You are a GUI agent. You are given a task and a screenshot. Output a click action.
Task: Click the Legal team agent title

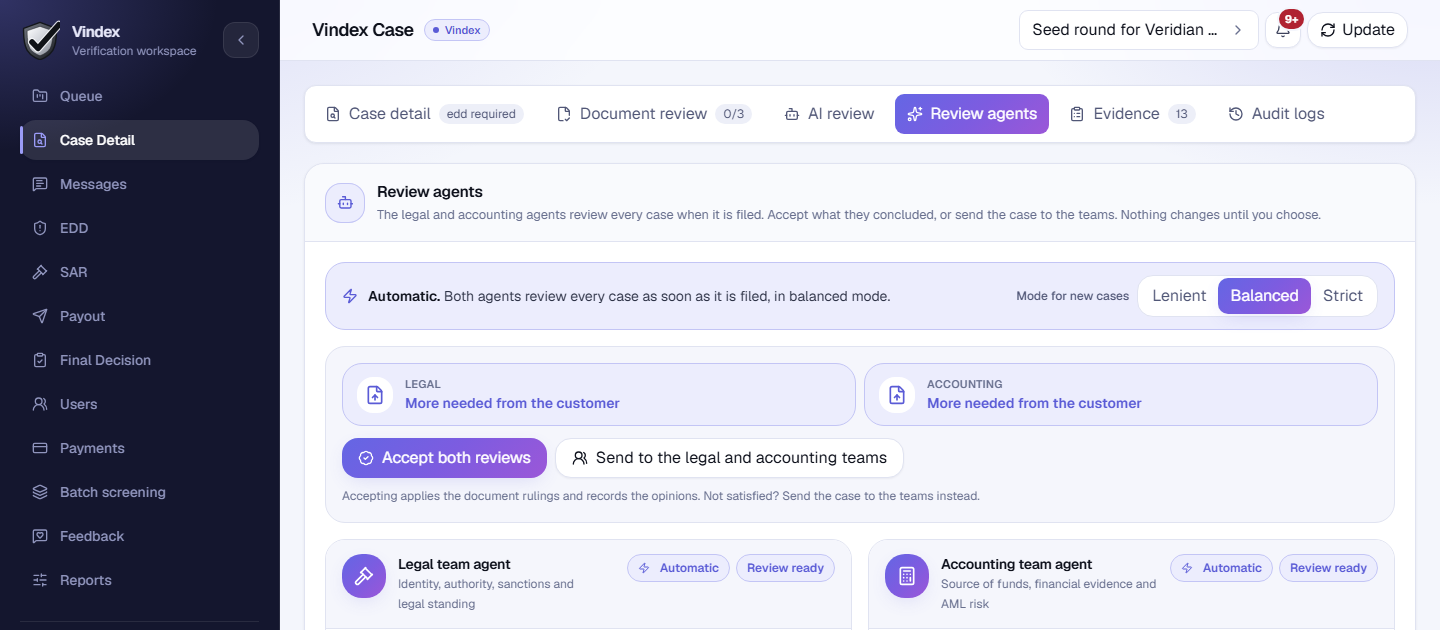click(x=454, y=564)
